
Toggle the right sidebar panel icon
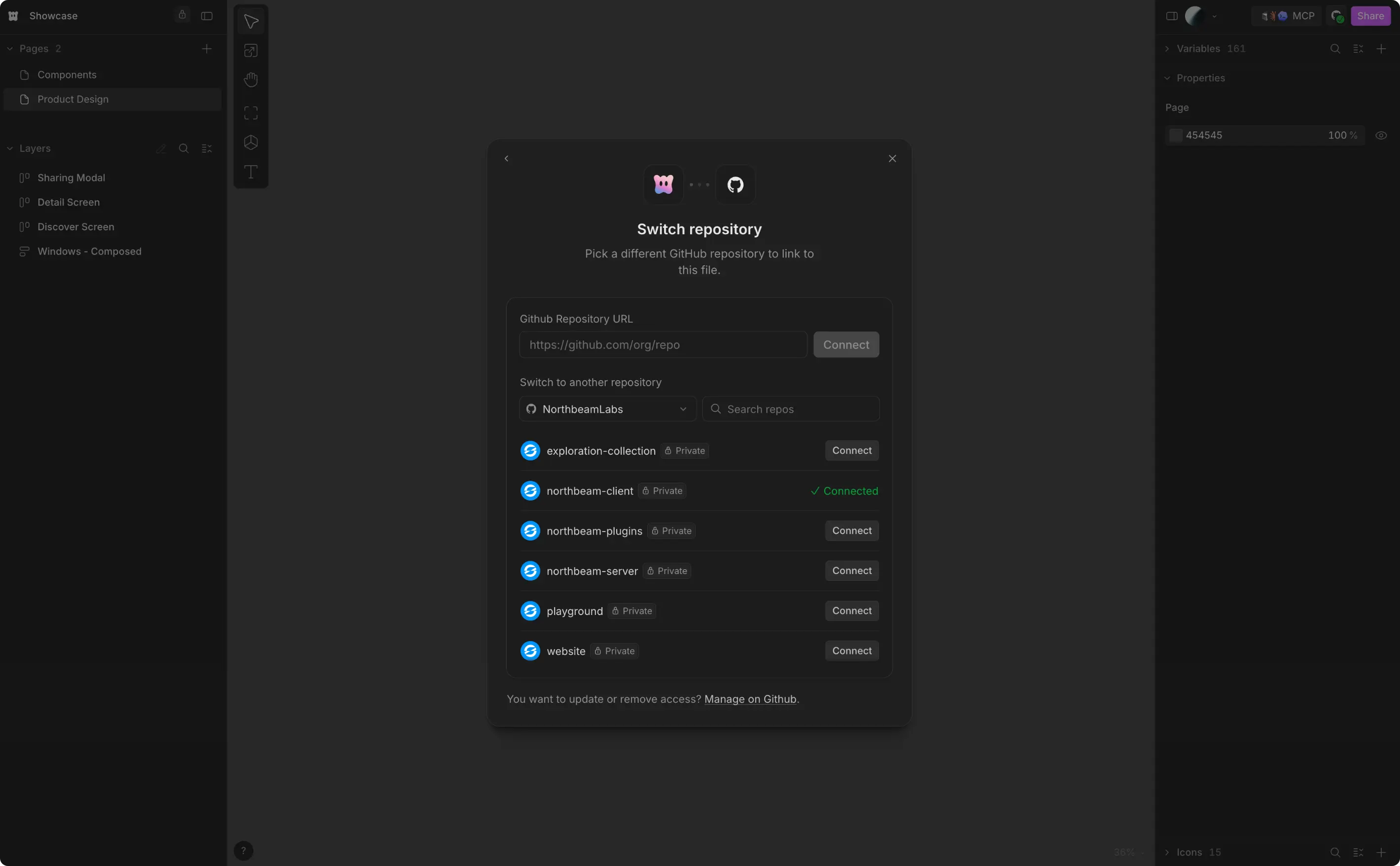(1172, 16)
